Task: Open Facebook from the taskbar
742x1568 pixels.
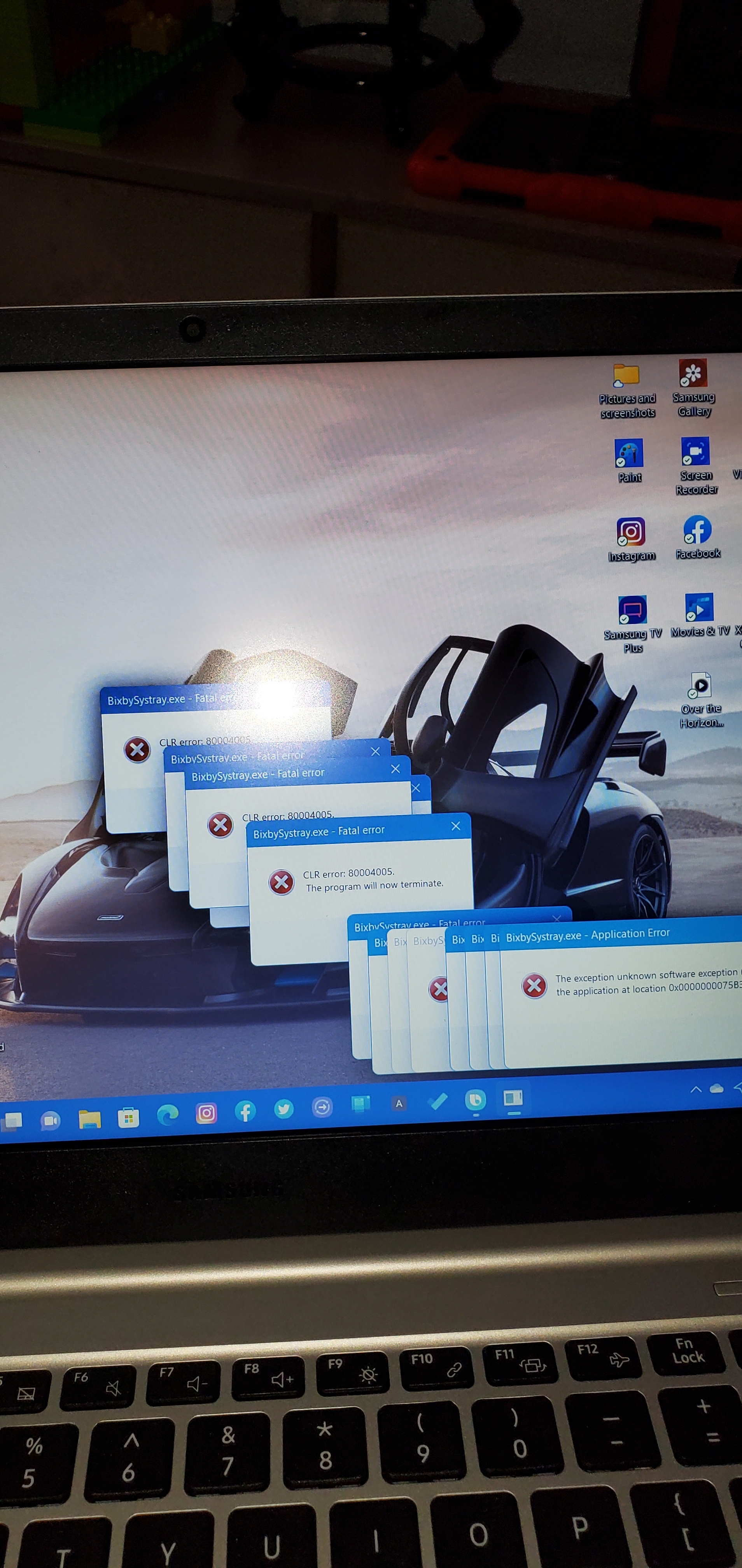Action: pos(245,1111)
